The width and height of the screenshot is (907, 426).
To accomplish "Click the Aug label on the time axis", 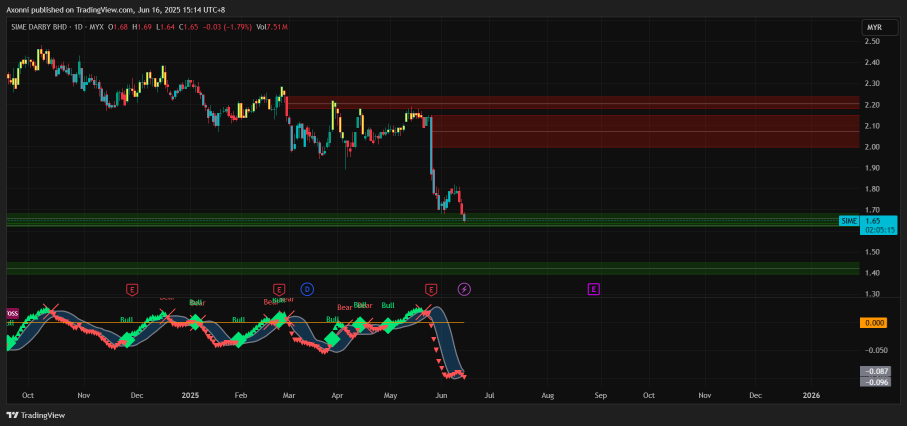I will [x=548, y=396].
